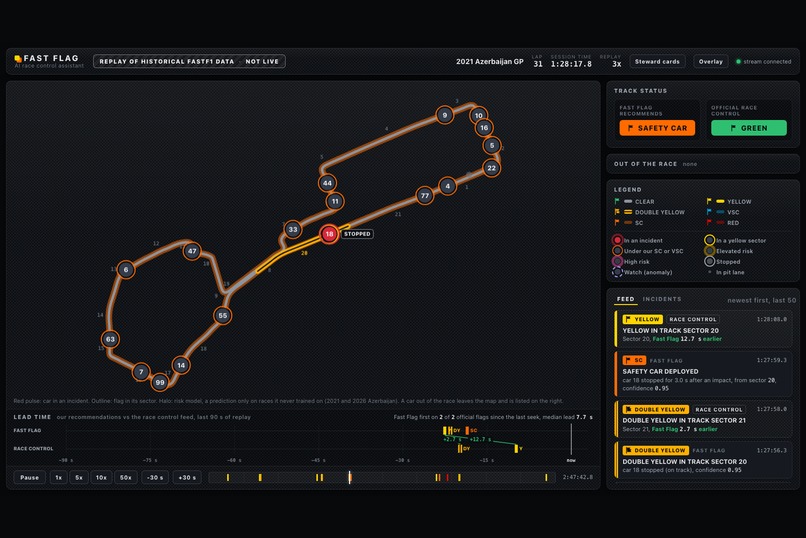This screenshot has width=806, height=538.
Task: Jump back 30 seconds
Action: tap(155, 477)
